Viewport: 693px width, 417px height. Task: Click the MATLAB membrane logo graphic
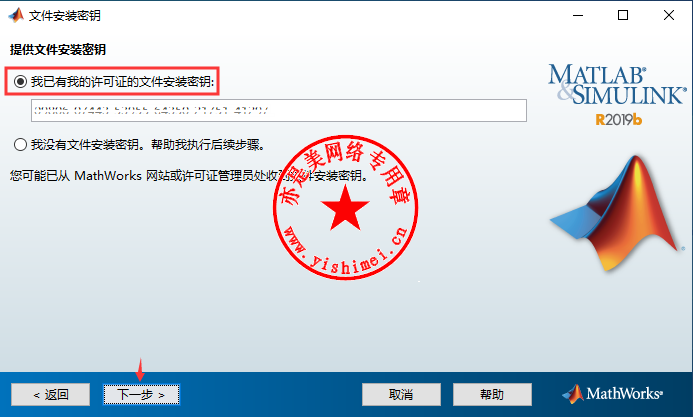[x=616, y=213]
